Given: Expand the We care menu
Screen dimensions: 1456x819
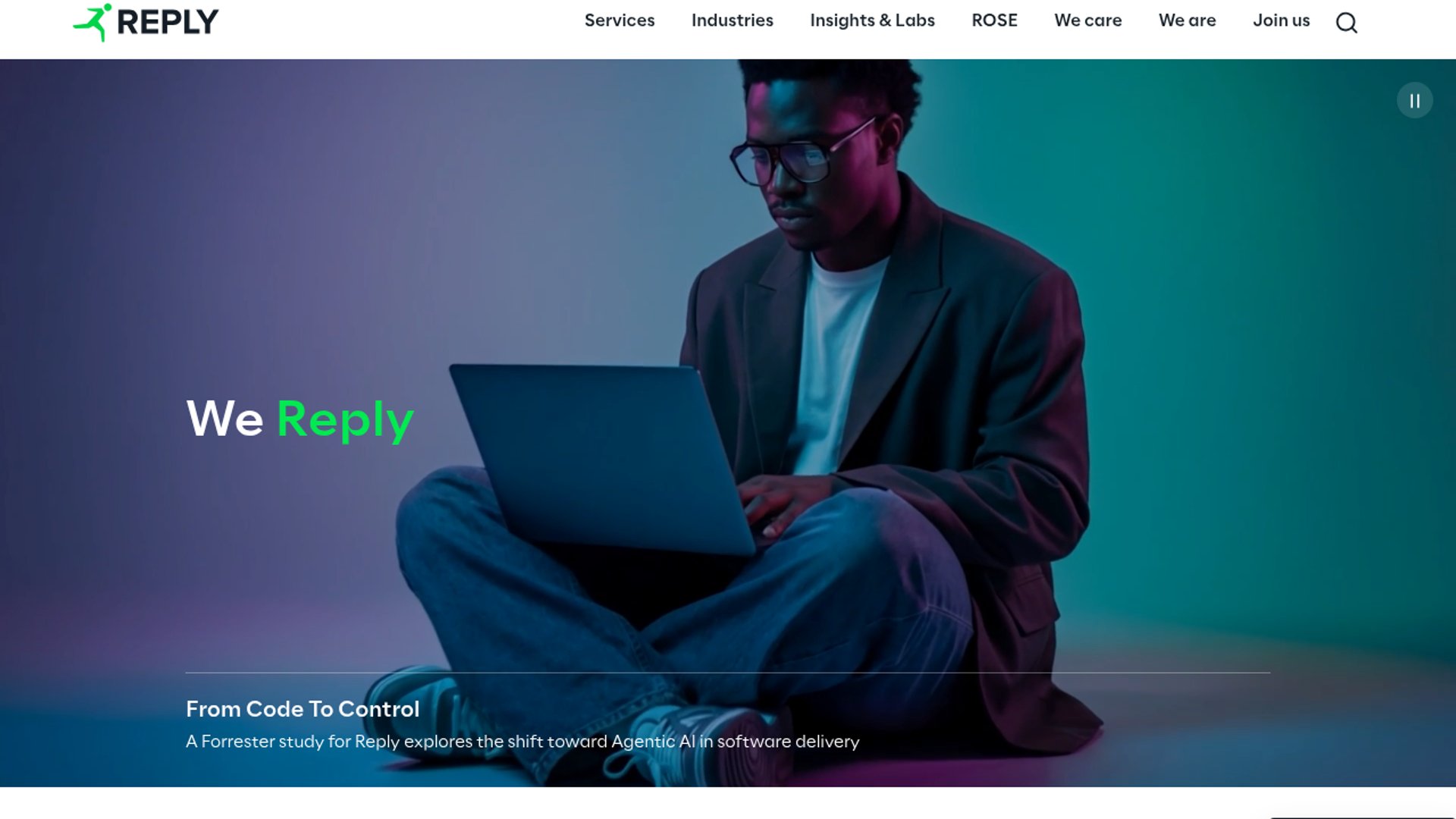Looking at the screenshot, I should coord(1087,20).
